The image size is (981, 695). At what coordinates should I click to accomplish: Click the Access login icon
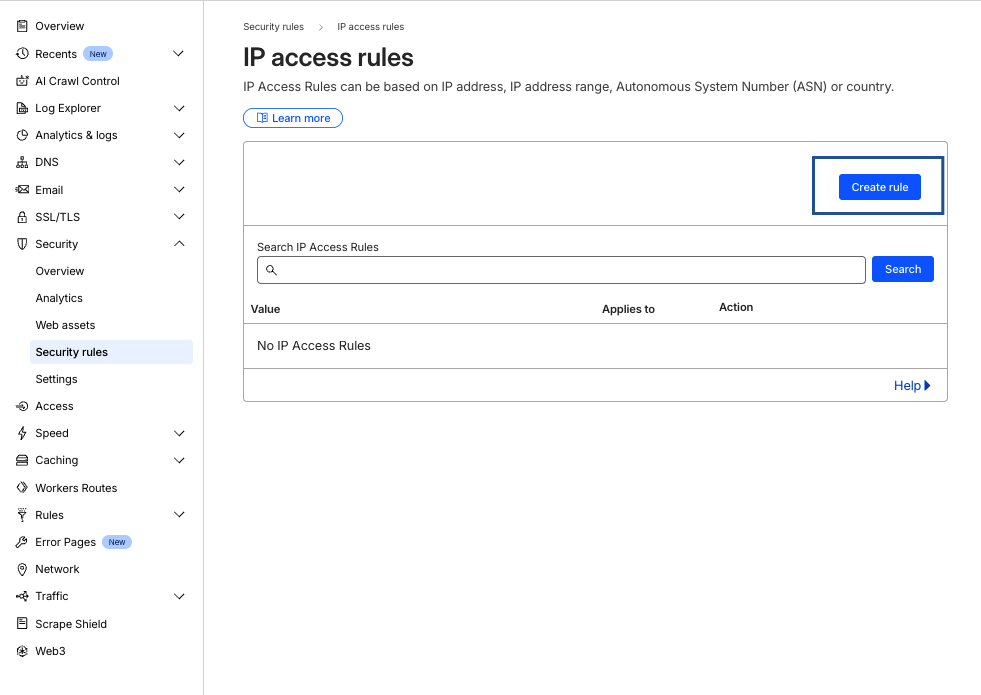(x=22, y=406)
